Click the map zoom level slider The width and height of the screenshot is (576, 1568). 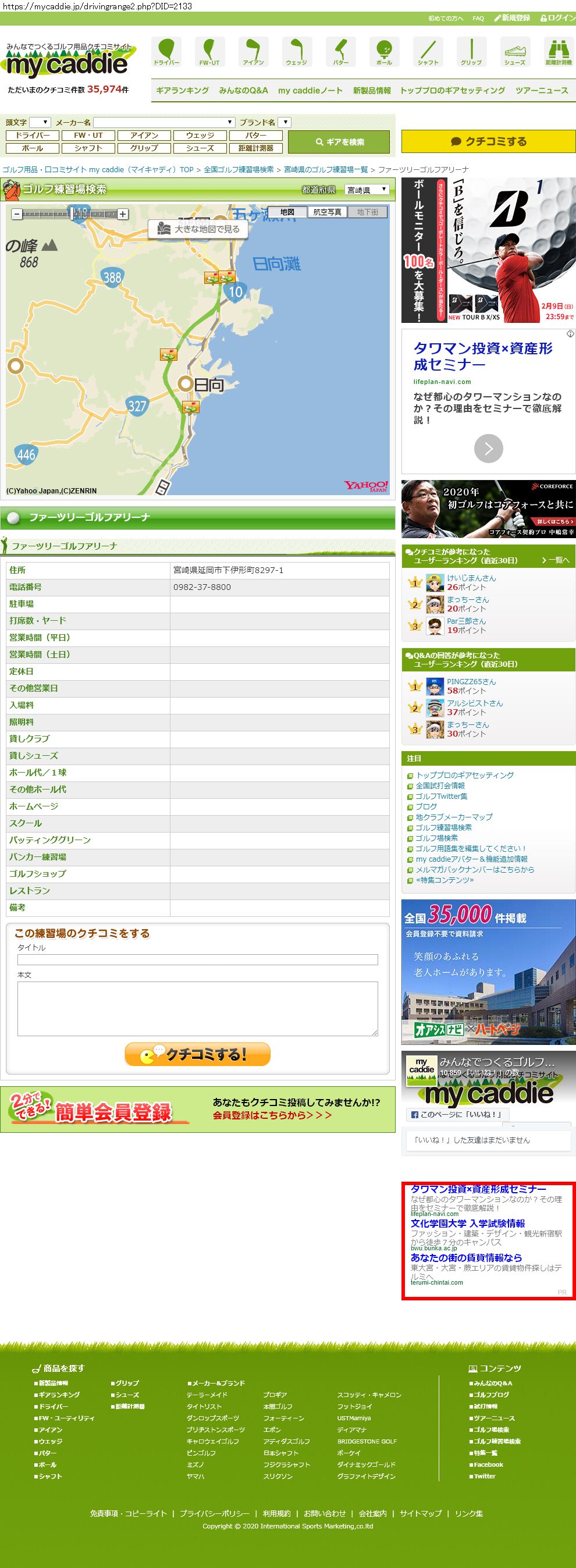(70, 214)
